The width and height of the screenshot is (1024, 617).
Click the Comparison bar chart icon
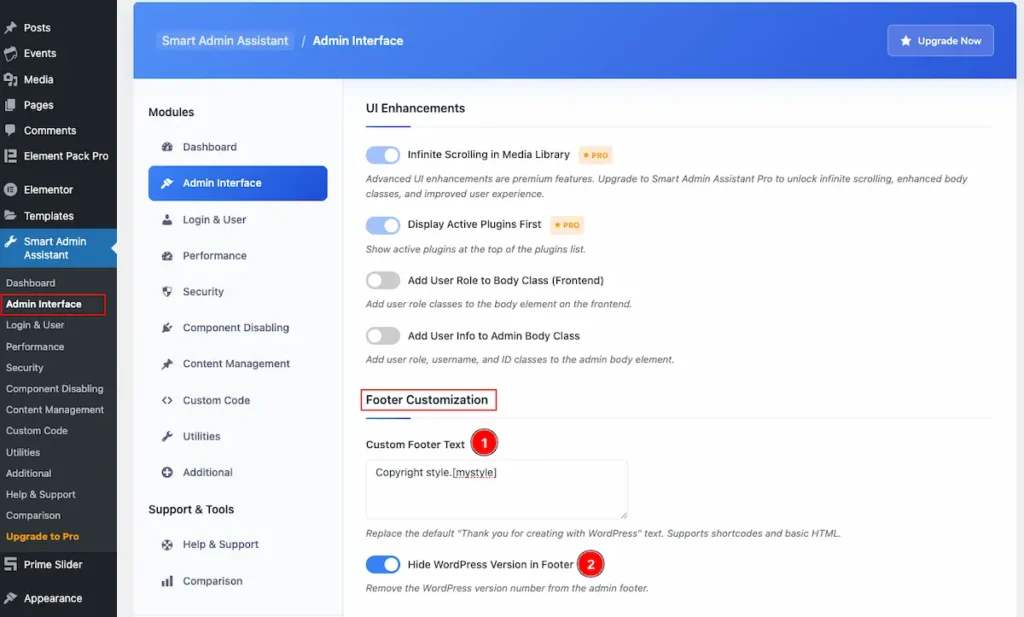coord(167,581)
